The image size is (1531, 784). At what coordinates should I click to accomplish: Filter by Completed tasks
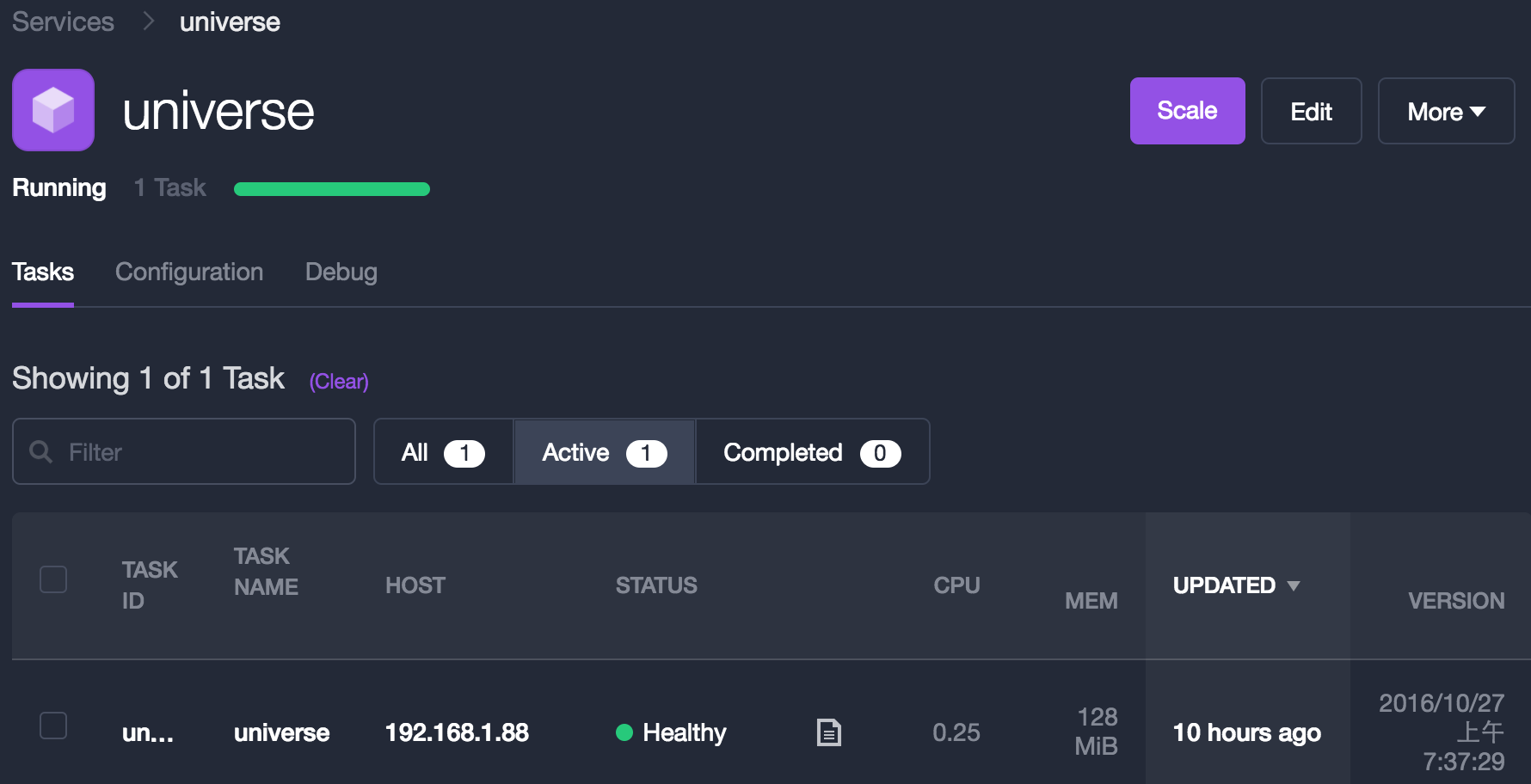pos(812,452)
